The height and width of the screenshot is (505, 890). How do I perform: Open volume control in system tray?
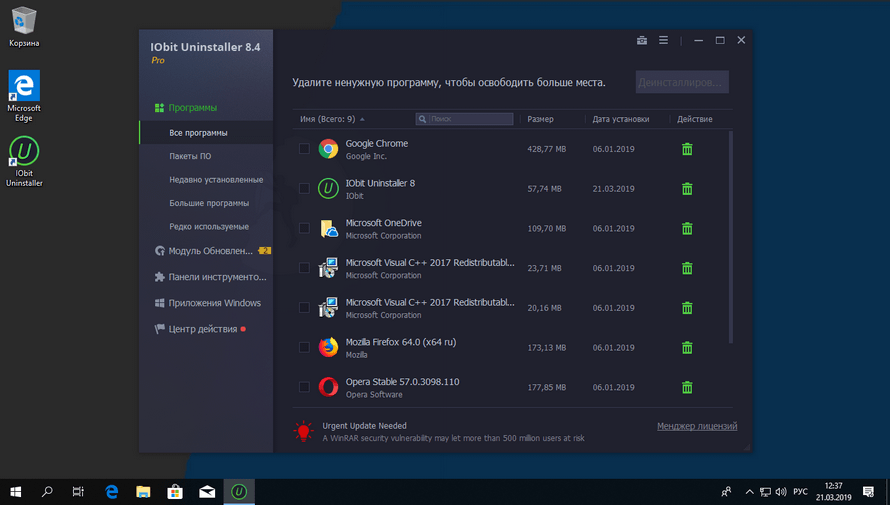pos(781,492)
